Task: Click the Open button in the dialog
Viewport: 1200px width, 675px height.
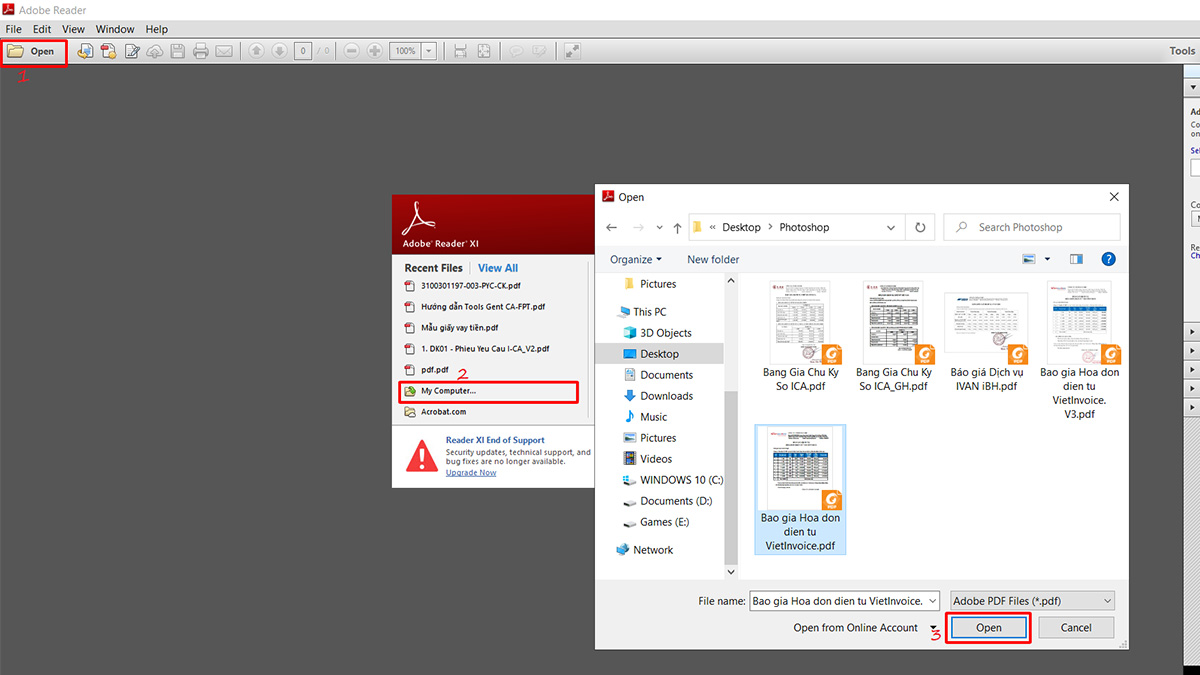Action: coord(988,628)
